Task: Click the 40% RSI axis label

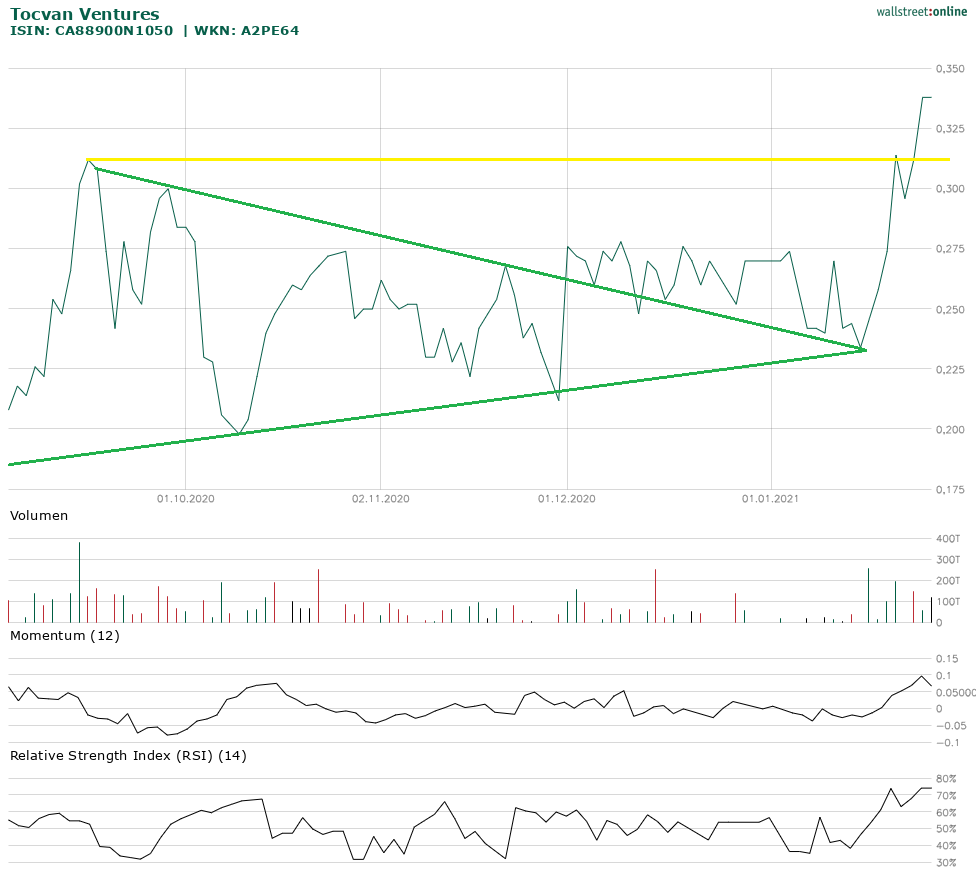Action: [x=946, y=846]
